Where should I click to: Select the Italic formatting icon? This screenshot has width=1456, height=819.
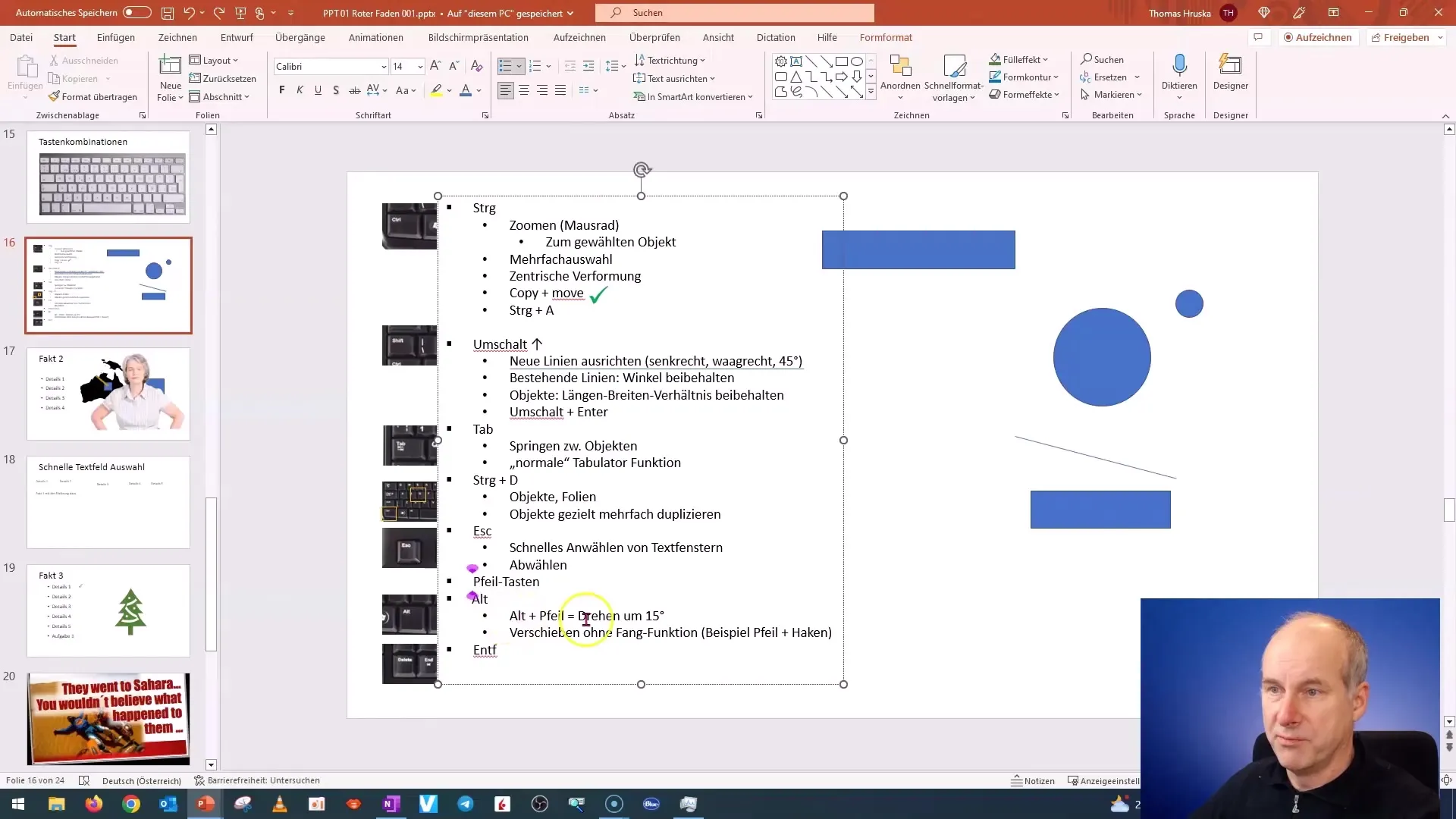click(300, 92)
